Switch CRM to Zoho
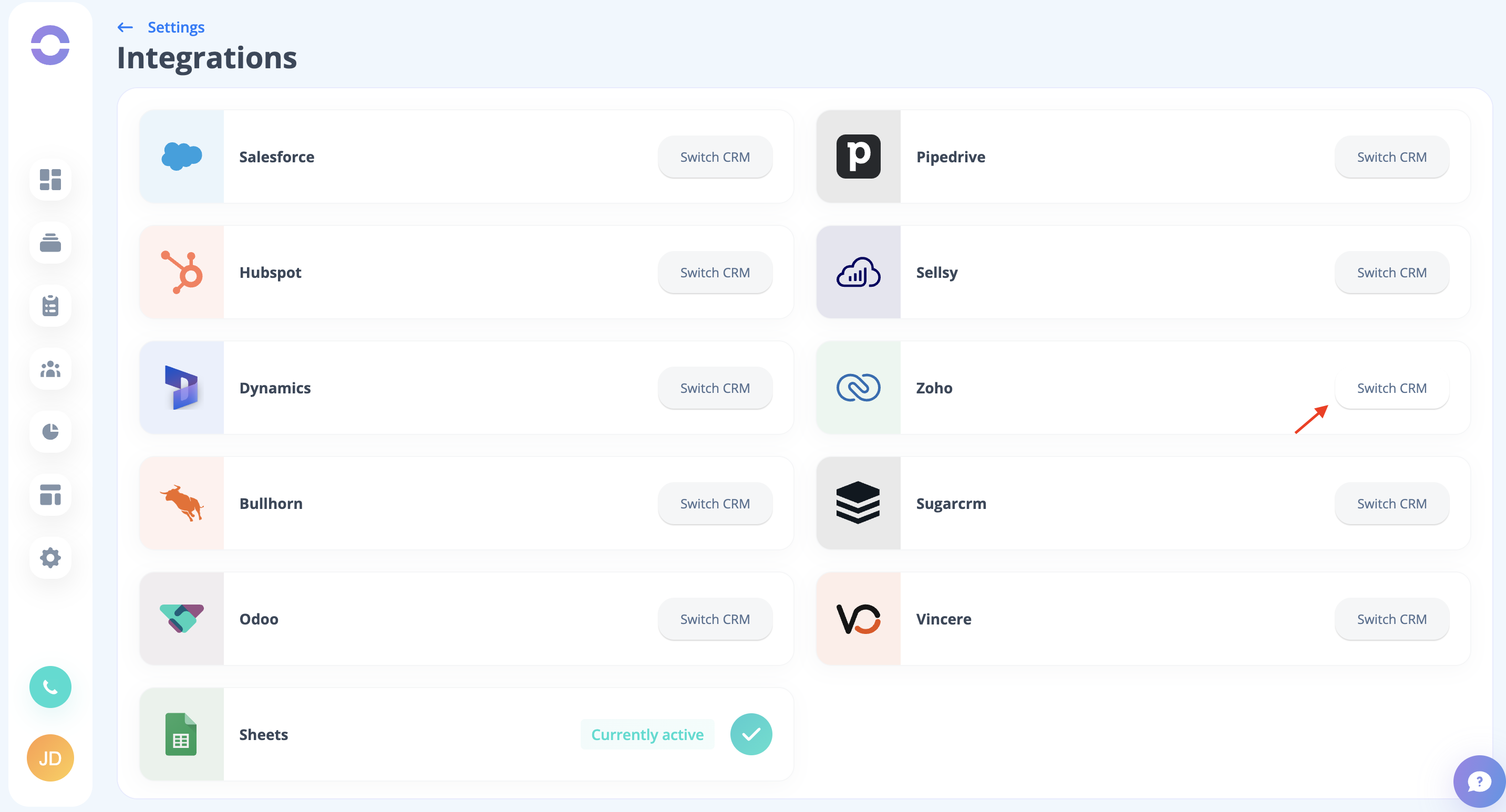1506x812 pixels. tap(1391, 388)
